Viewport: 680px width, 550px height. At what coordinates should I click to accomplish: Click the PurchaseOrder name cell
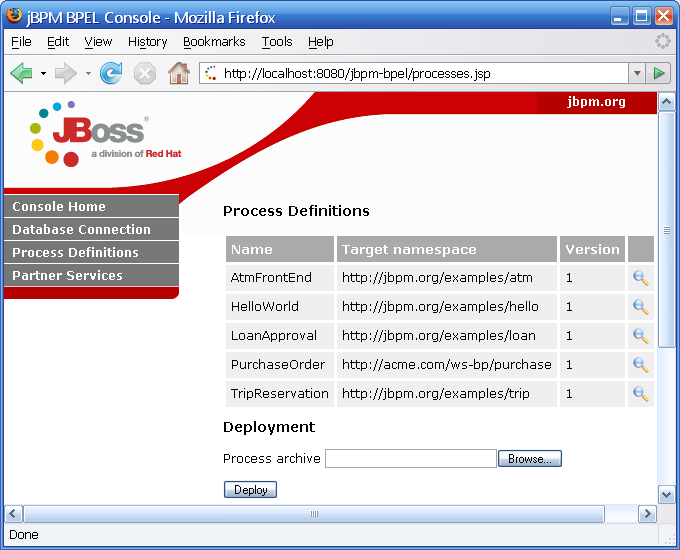pos(280,365)
